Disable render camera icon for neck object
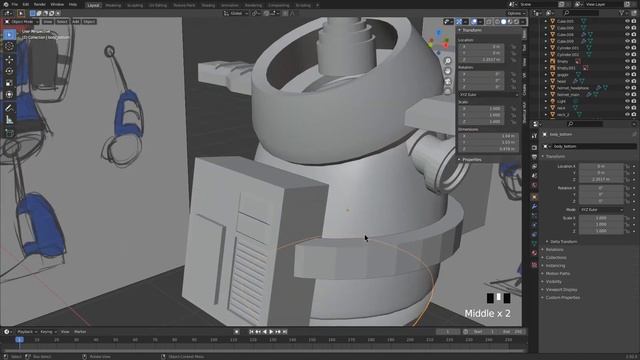Image resolution: width=640 pixels, height=360 pixels. click(634, 108)
